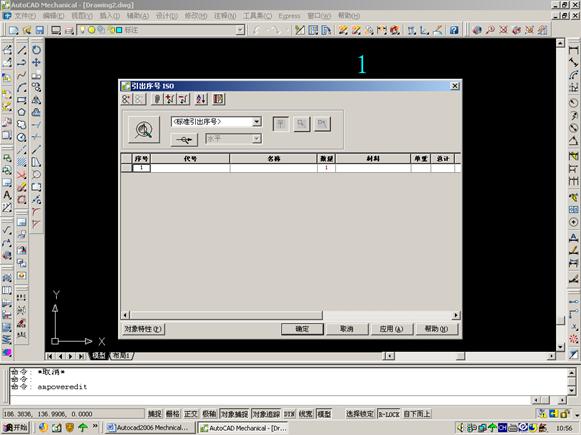The width and height of the screenshot is (581, 435).
Task: Click the Save floppy disk icon
Action: [40, 30]
